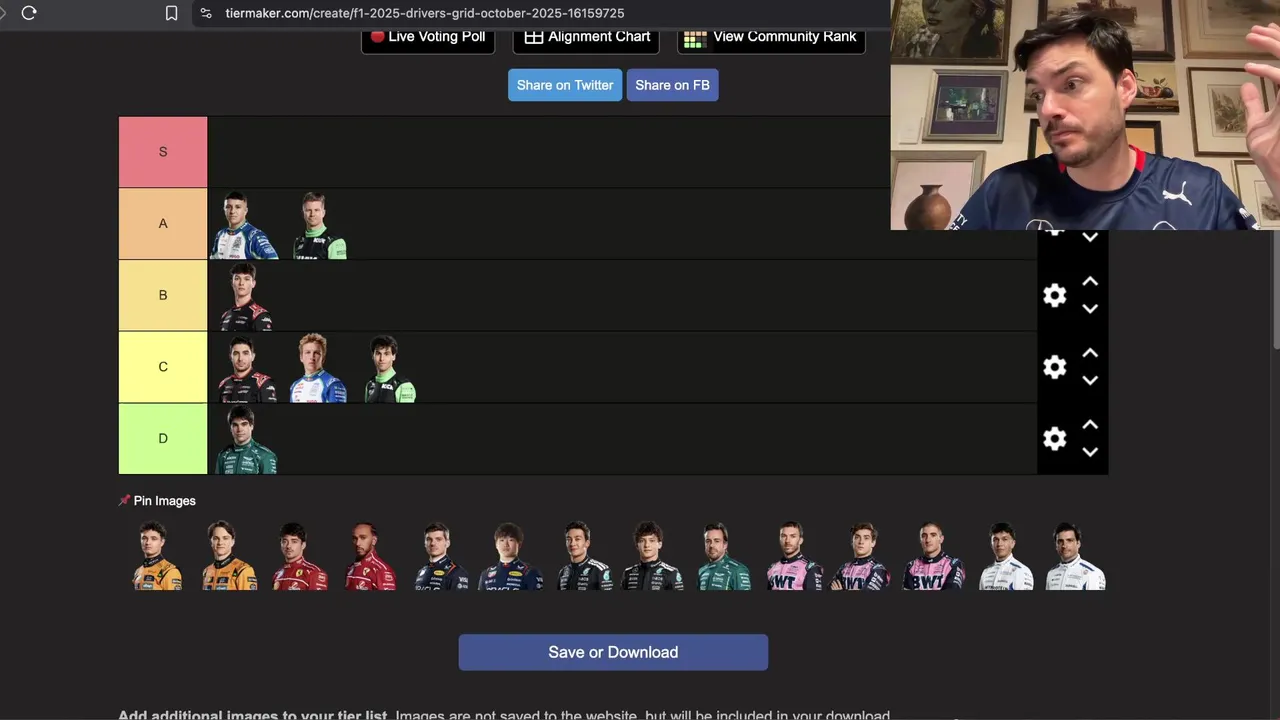The image size is (1280, 720).
Task: Open the Live Voting Poll button
Action: (x=428, y=38)
